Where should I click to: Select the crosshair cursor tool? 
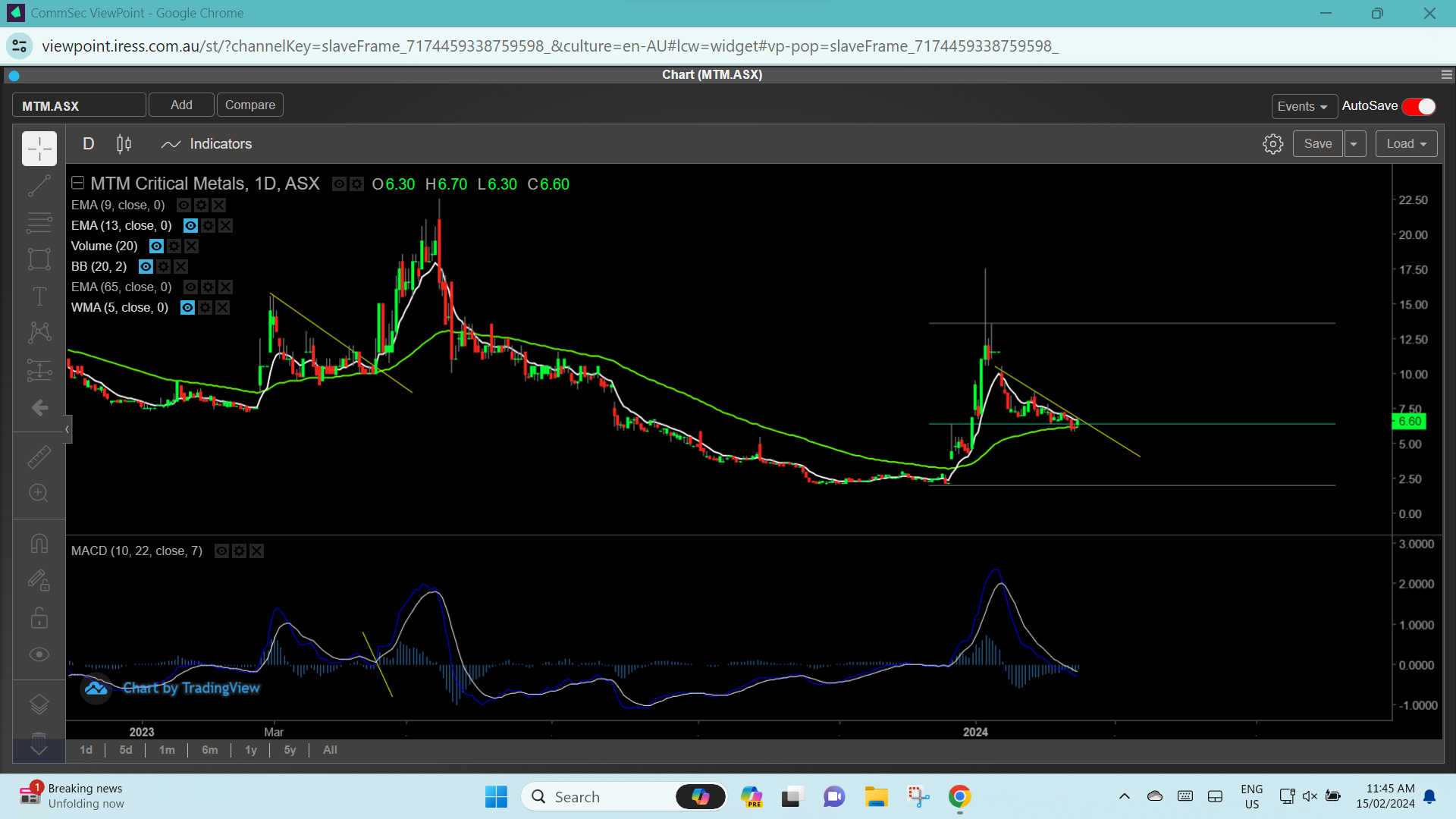39,149
